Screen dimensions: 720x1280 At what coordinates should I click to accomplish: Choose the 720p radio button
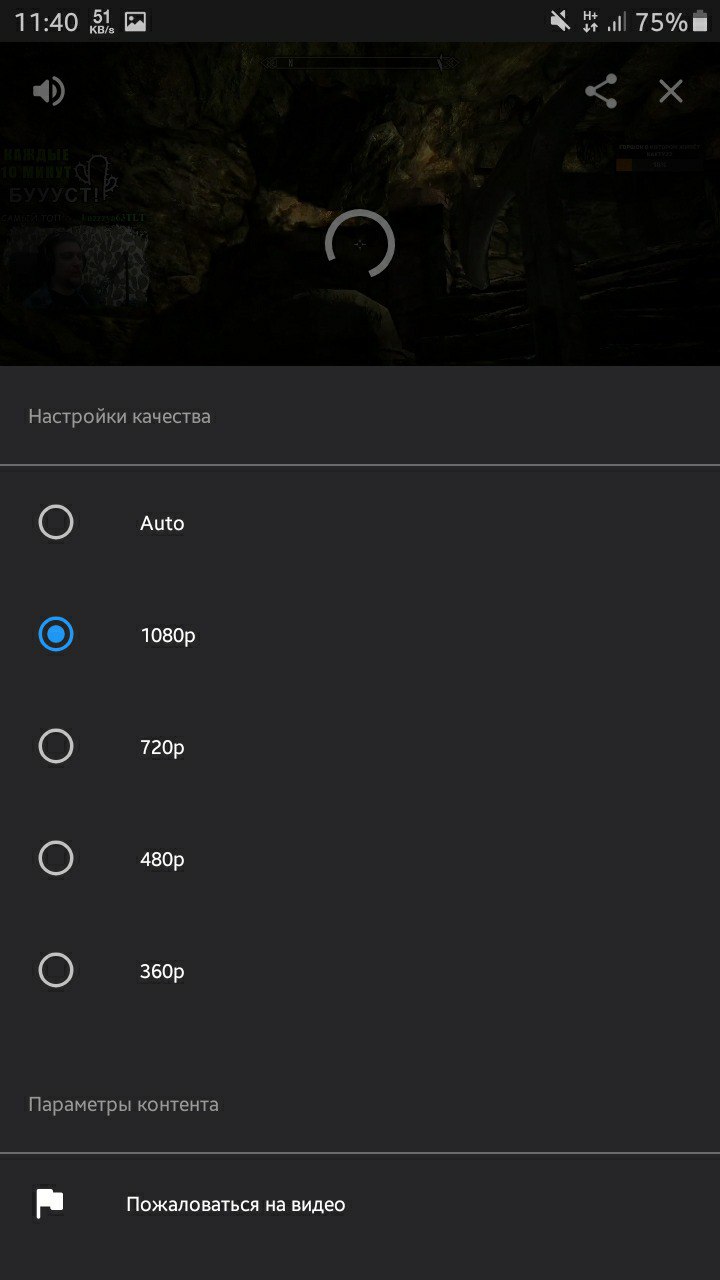tap(56, 746)
